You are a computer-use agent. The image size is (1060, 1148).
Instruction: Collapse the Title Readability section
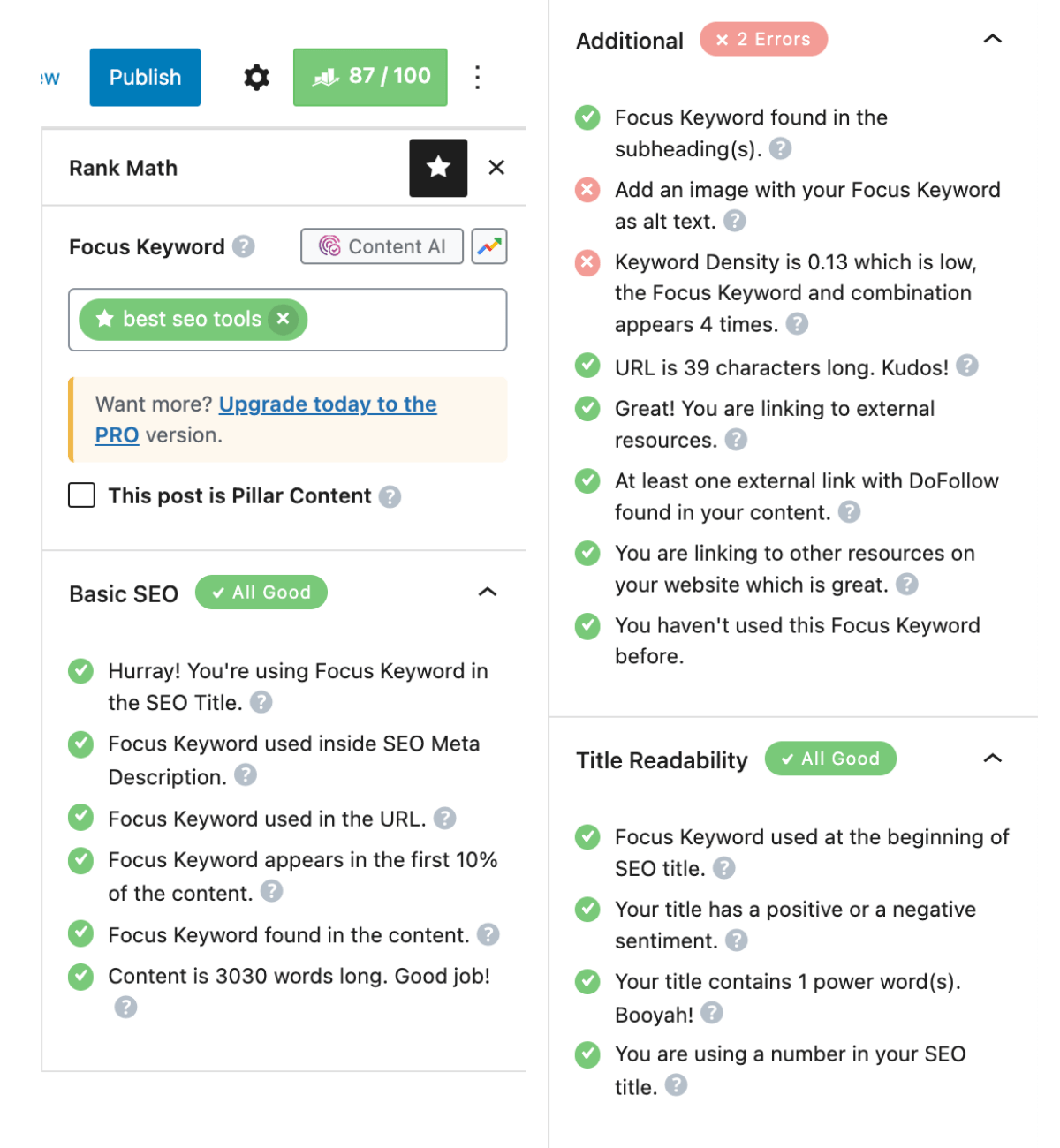pyautogui.click(x=992, y=758)
